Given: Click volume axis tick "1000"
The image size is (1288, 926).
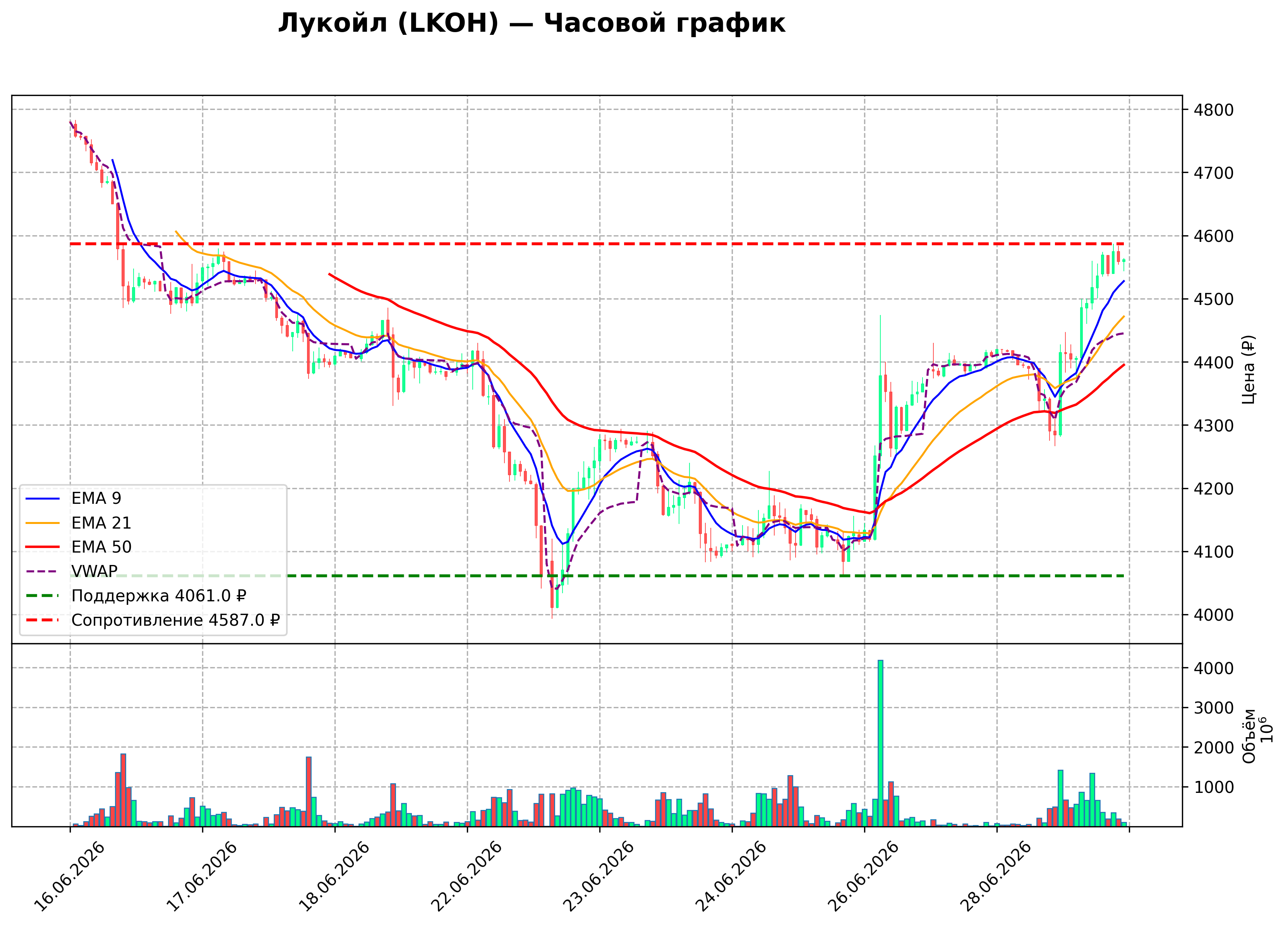Looking at the screenshot, I should 1214,787.
